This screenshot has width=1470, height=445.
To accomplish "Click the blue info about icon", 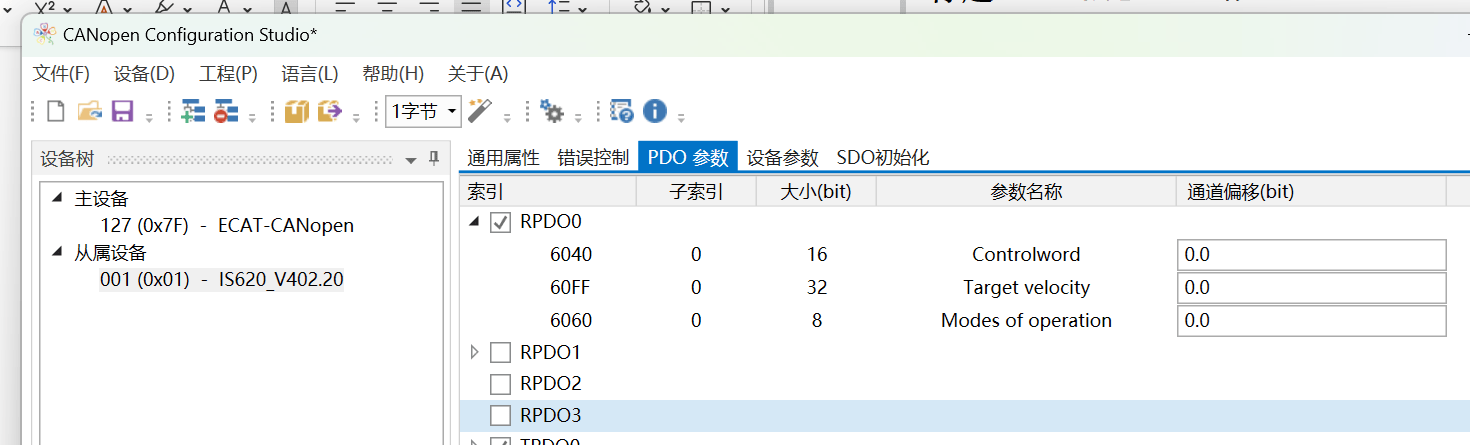I will click(x=655, y=111).
